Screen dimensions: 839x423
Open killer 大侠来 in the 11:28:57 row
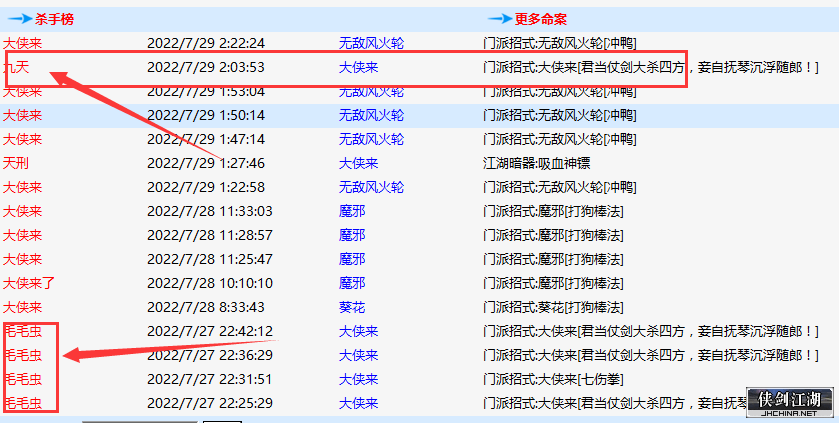[x=22, y=235]
